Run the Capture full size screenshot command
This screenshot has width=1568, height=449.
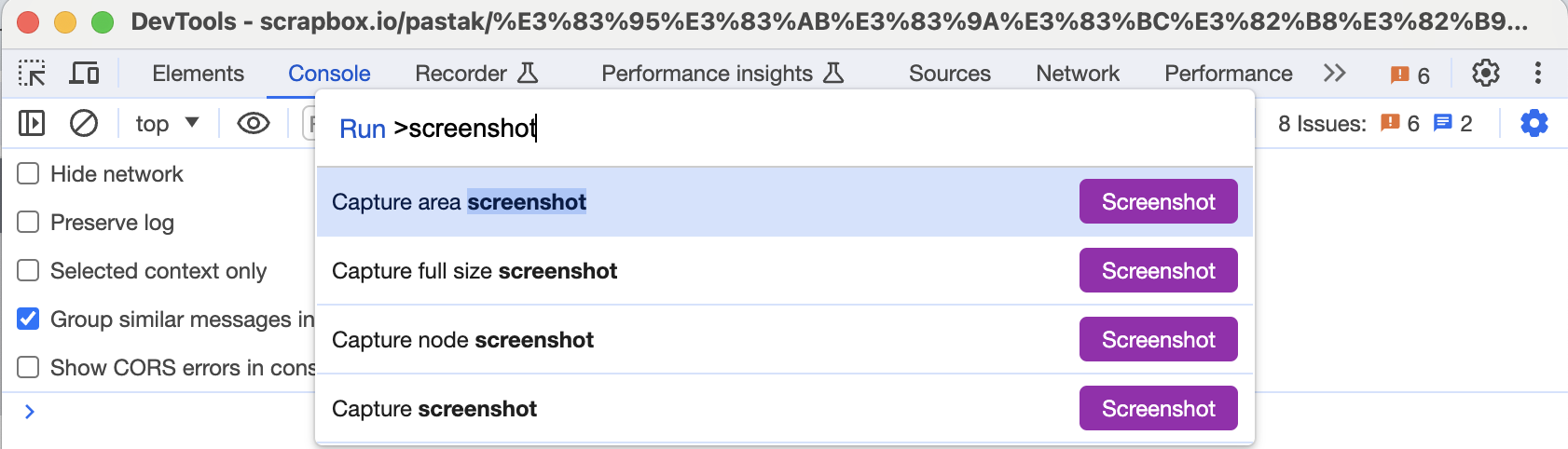[475, 271]
